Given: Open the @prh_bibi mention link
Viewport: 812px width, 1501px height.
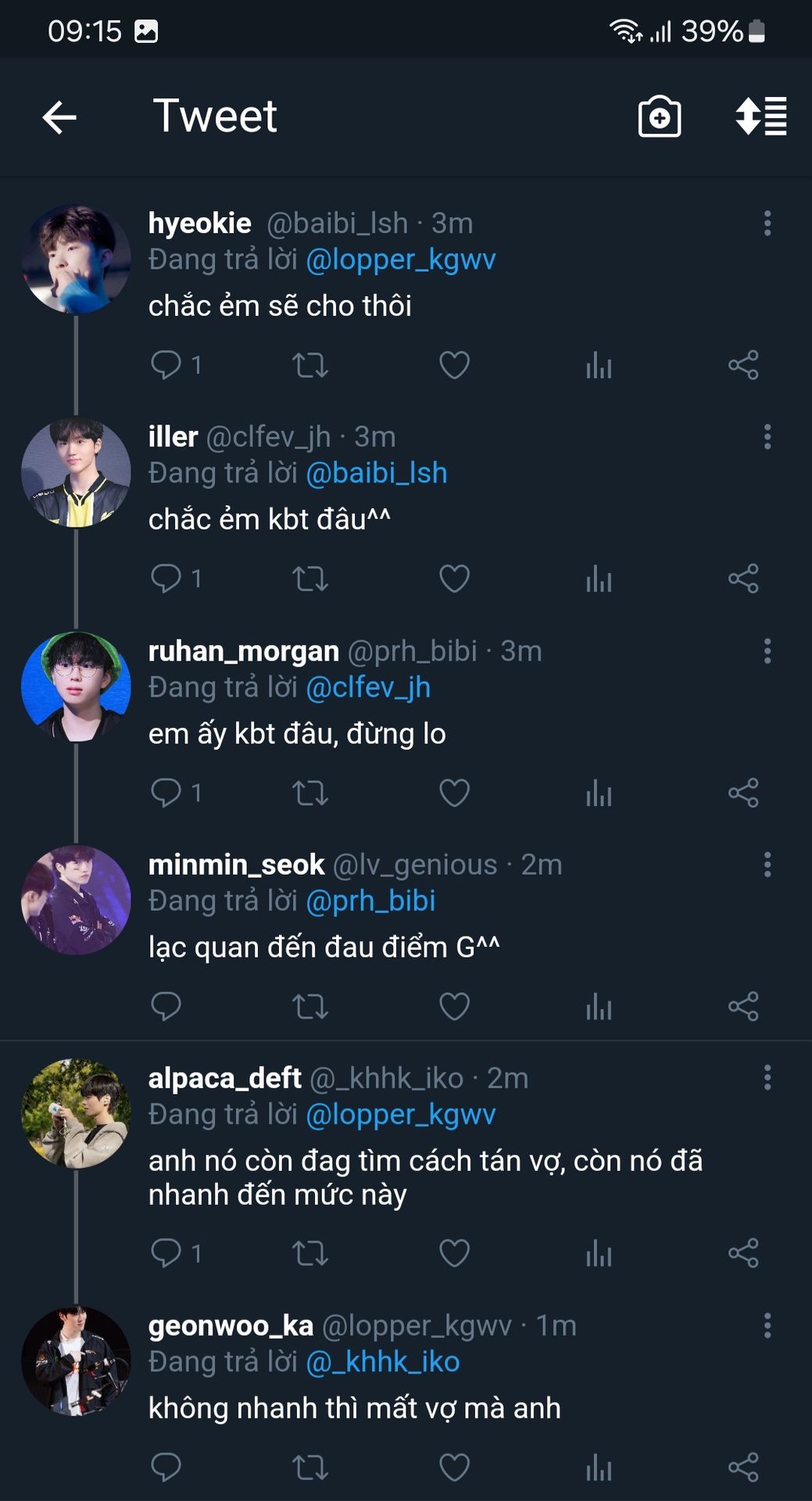Looking at the screenshot, I should pyautogui.click(x=370, y=901).
